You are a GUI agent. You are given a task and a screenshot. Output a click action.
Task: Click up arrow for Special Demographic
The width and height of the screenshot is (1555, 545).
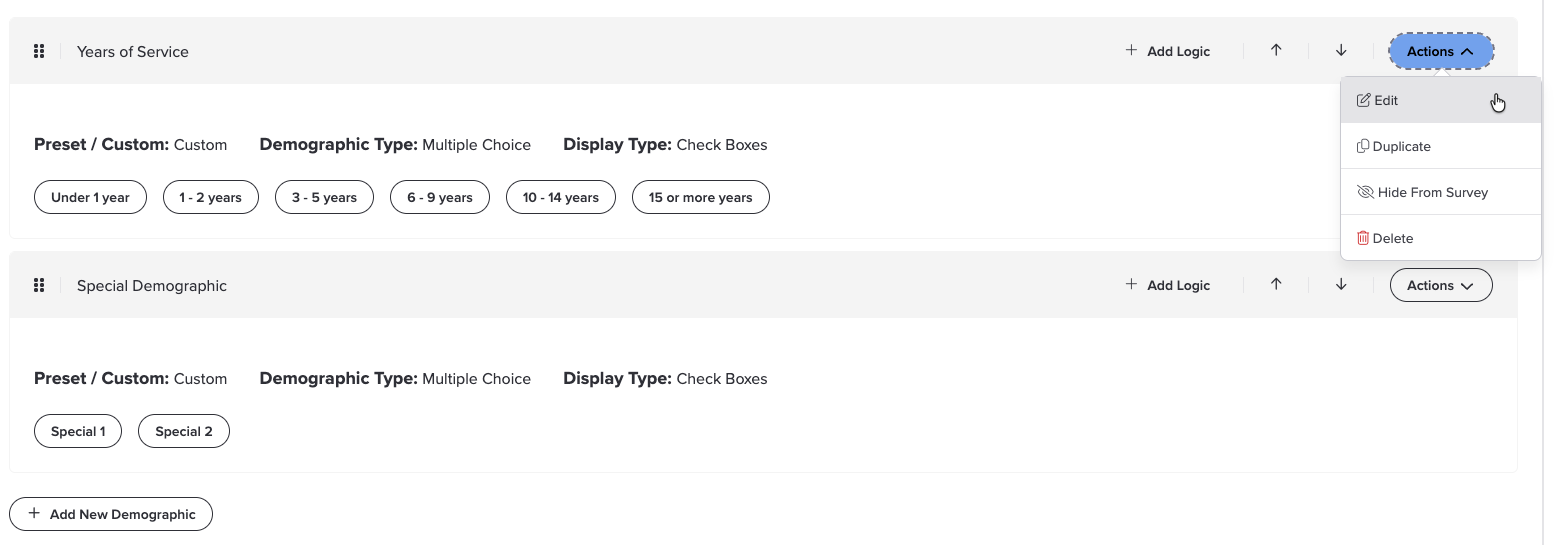tap(1276, 284)
